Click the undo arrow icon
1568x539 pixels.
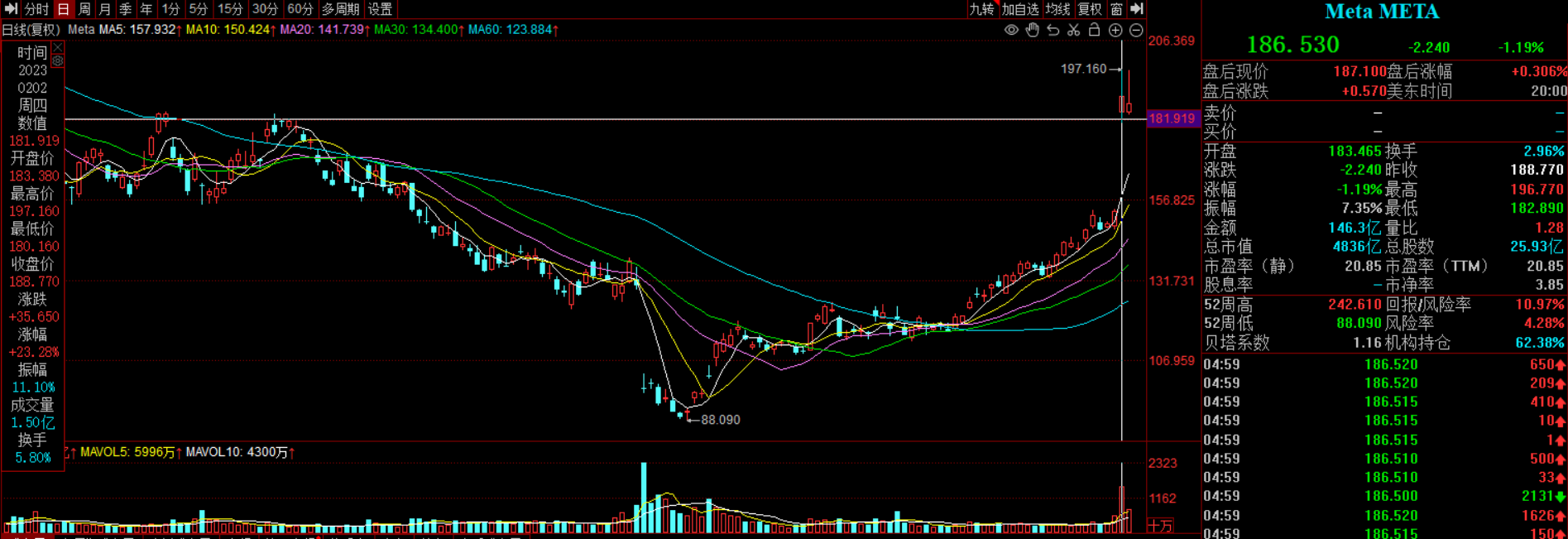coord(1053,30)
